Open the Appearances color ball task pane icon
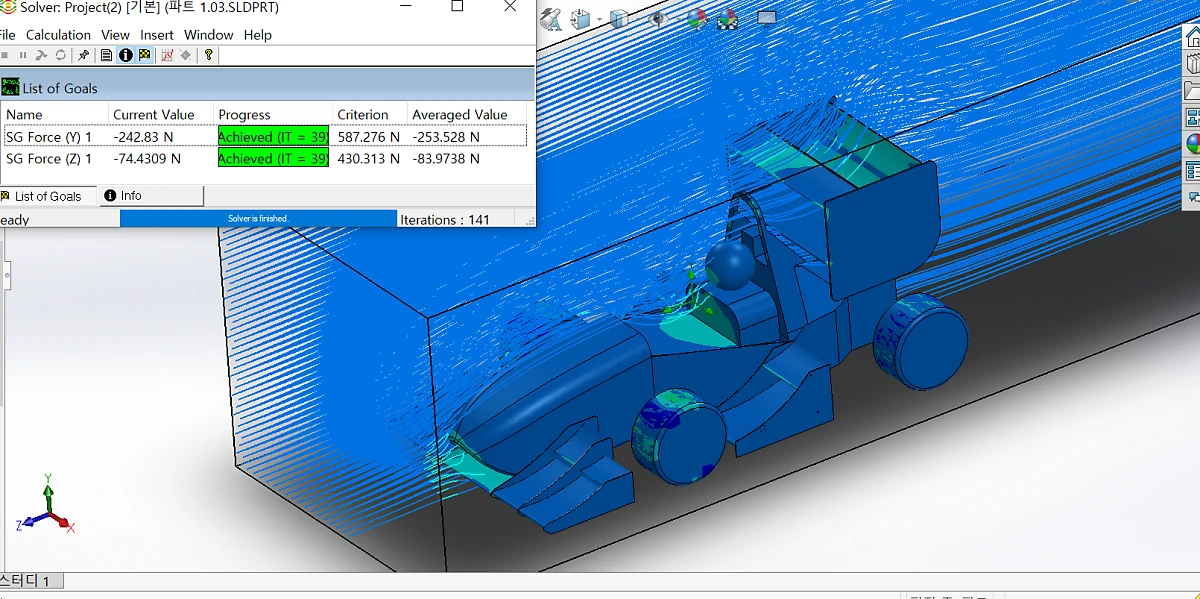Screen dimensions: 1200x599 tap(1192, 144)
